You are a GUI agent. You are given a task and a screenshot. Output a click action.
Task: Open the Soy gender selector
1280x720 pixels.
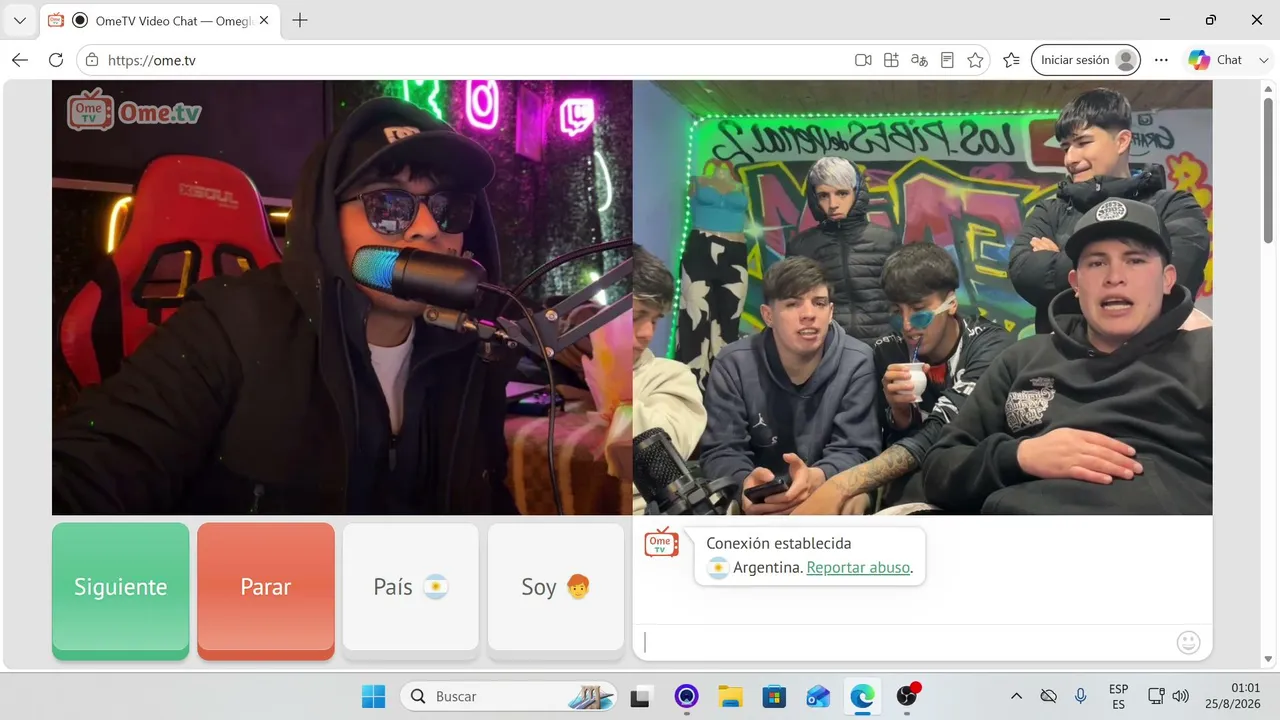556,587
